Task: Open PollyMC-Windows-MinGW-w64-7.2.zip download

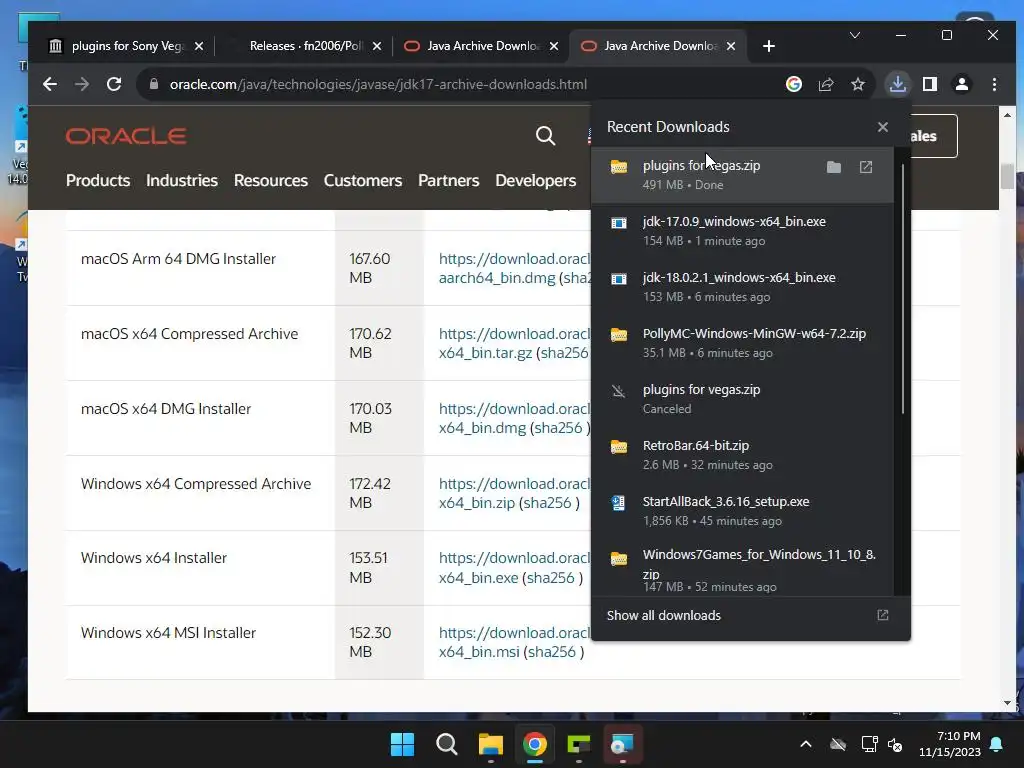Action: pos(742,343)
